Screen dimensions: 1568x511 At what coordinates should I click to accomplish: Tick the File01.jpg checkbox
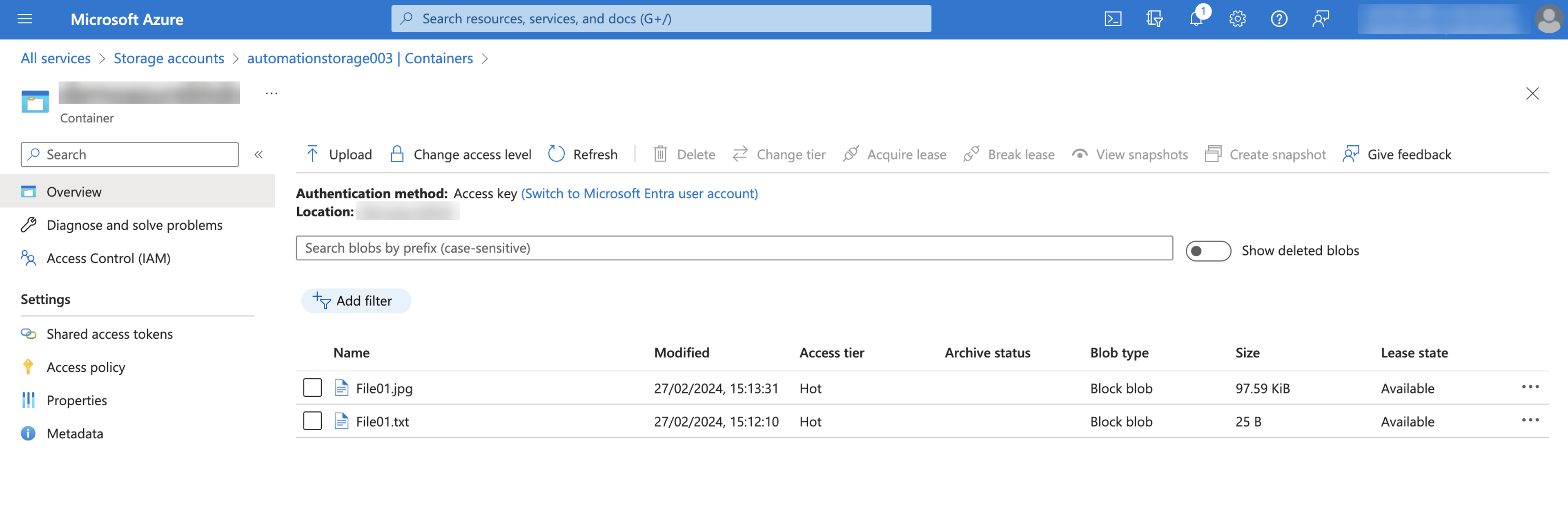click(312, 388)
